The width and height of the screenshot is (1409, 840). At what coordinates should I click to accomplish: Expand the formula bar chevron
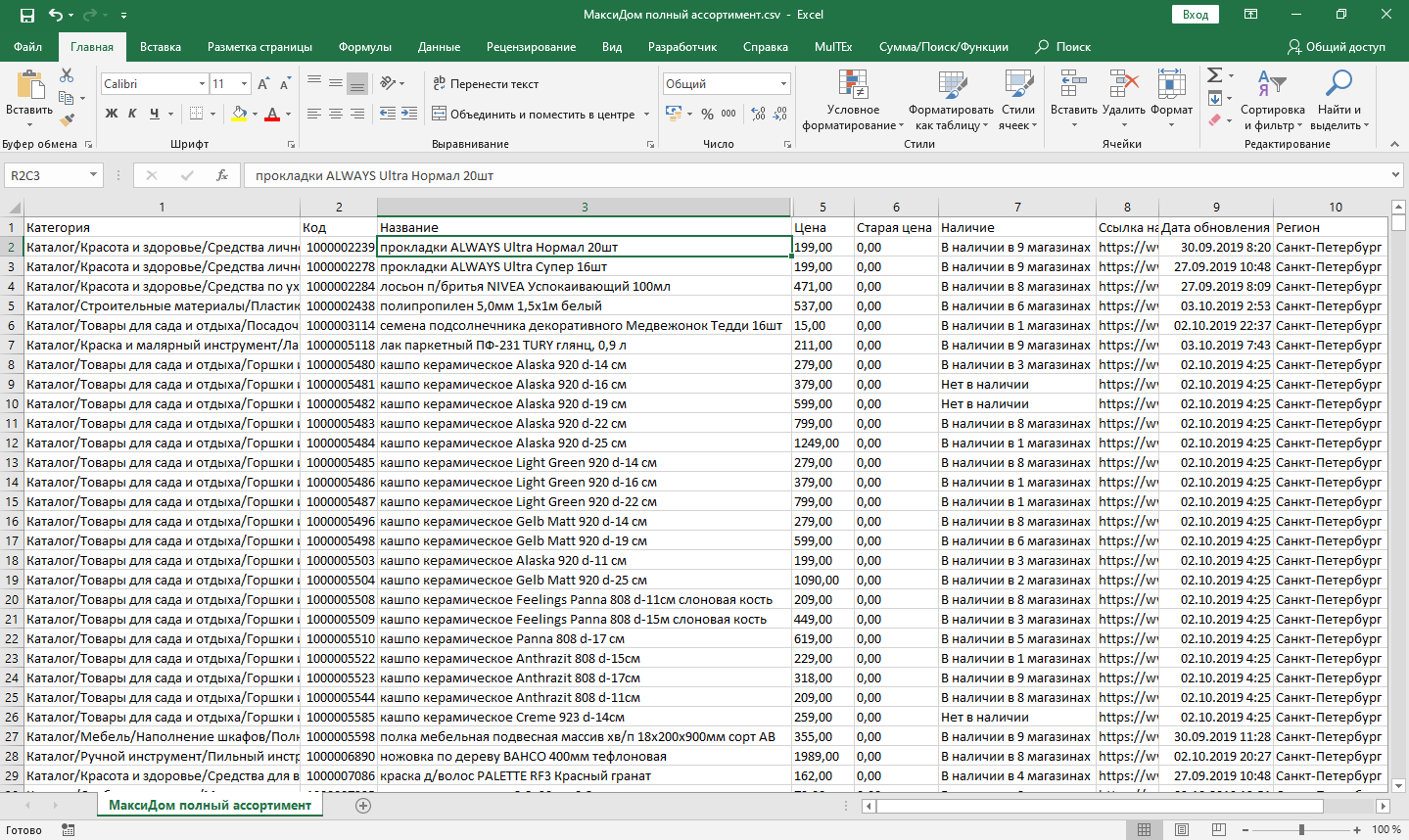(x=1396, y=175)
